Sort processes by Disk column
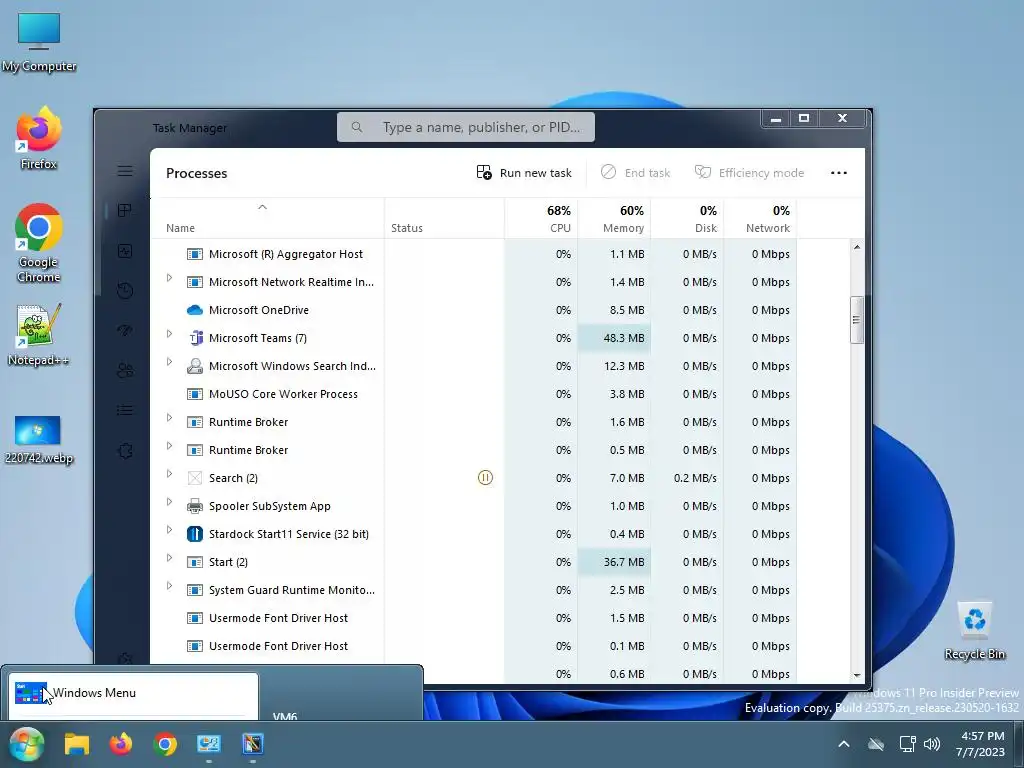This screenshot has height=768, width=1024. point(687,219)
